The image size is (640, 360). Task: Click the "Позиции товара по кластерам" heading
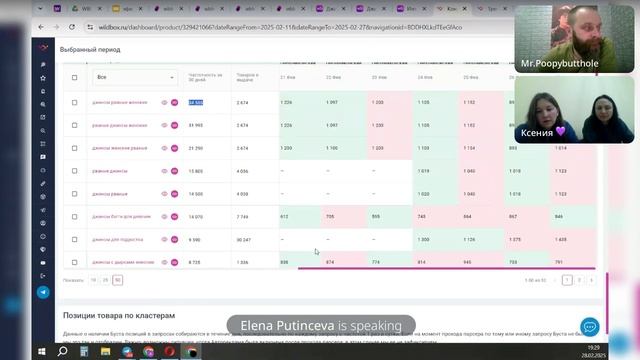coord(119,316)
